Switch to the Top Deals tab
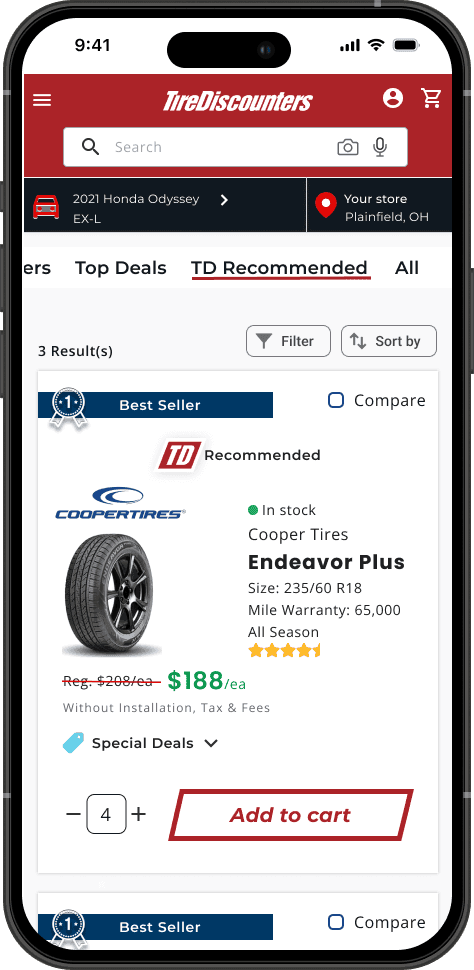The height and width of the screenshot is (970, 474). tap(121, 268)
